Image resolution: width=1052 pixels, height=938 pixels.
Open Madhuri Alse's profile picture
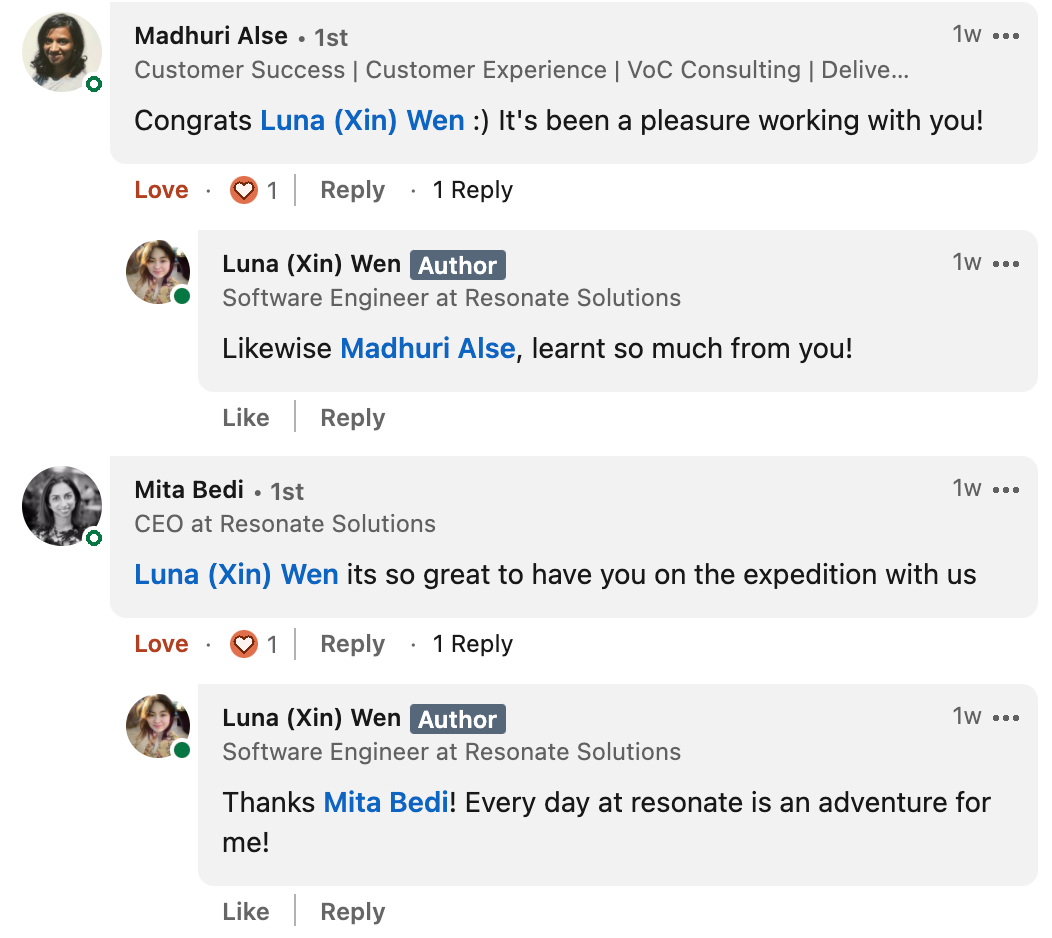tap(62, 52)
